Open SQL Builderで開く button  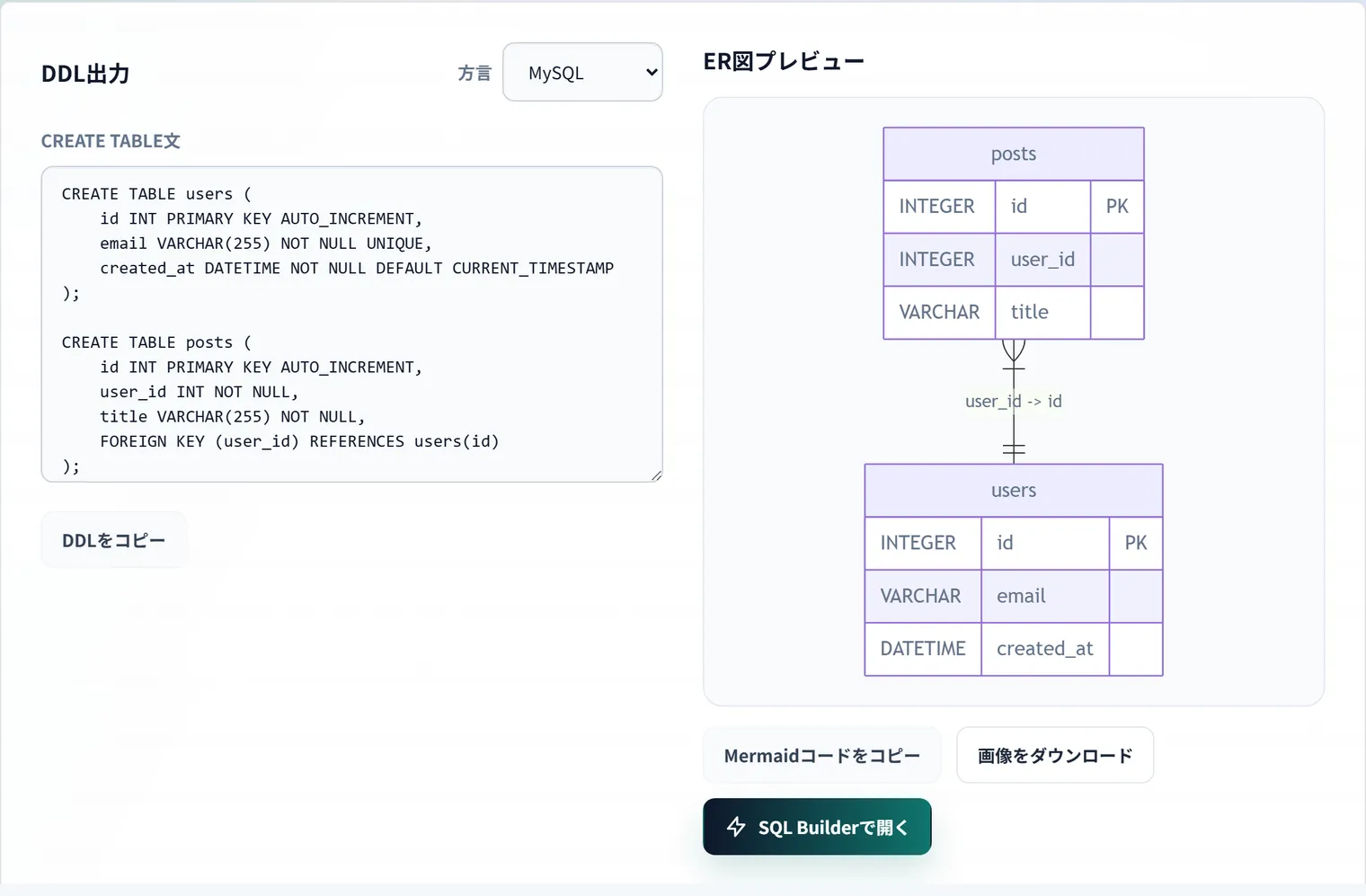point(817,827)
